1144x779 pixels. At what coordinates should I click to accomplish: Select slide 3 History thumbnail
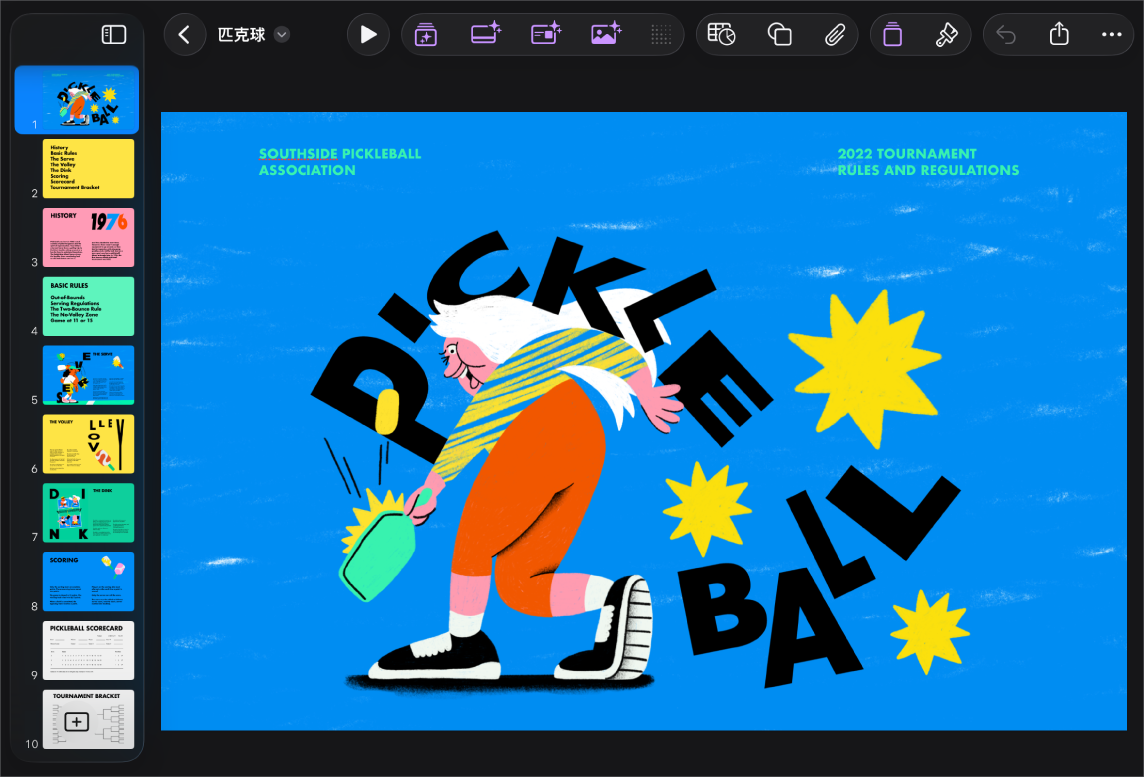pyautogui.click(x=88, y=237)
